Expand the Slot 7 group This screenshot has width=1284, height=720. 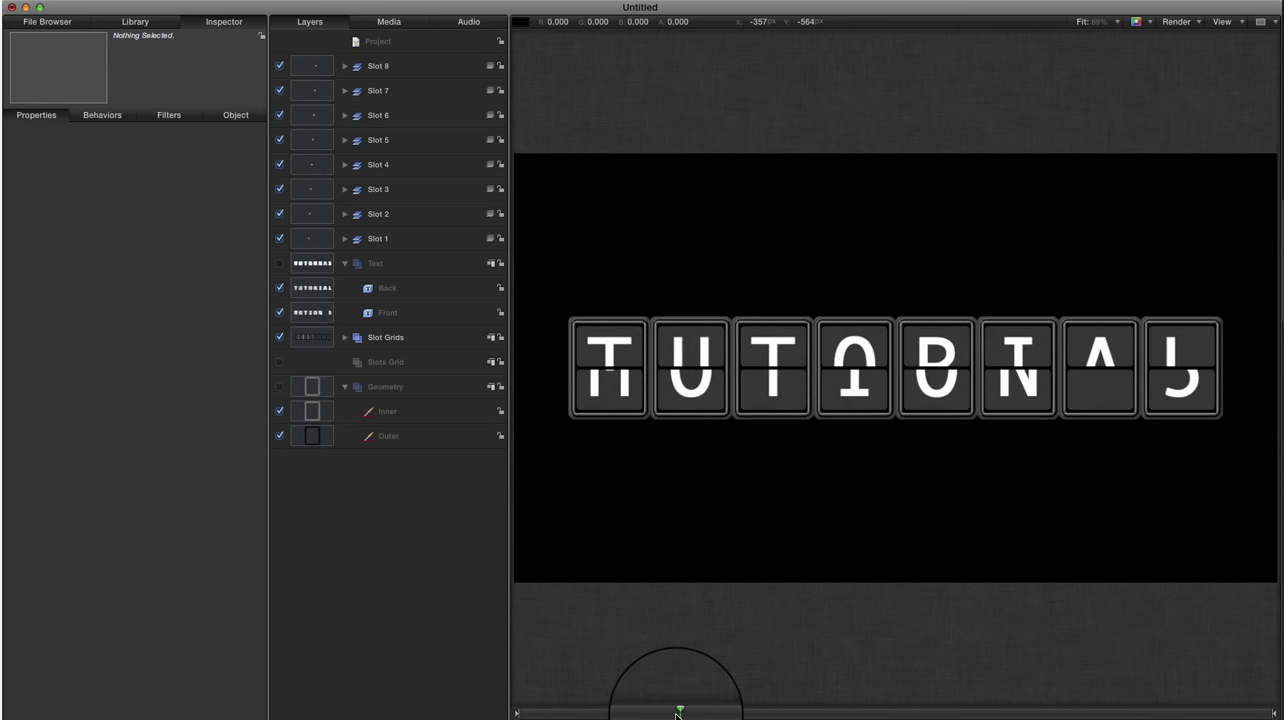coord(345,91)
